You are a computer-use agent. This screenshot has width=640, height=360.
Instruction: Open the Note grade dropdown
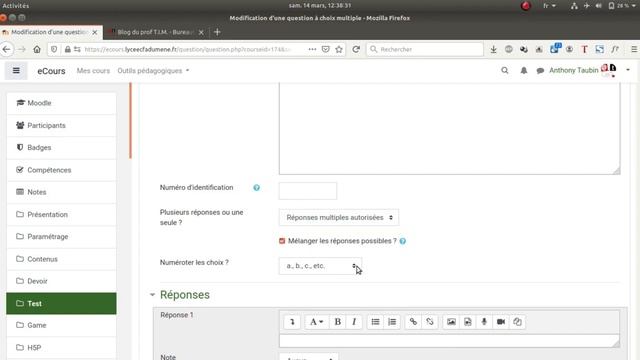pyautogui.click(x=309, y=357)
